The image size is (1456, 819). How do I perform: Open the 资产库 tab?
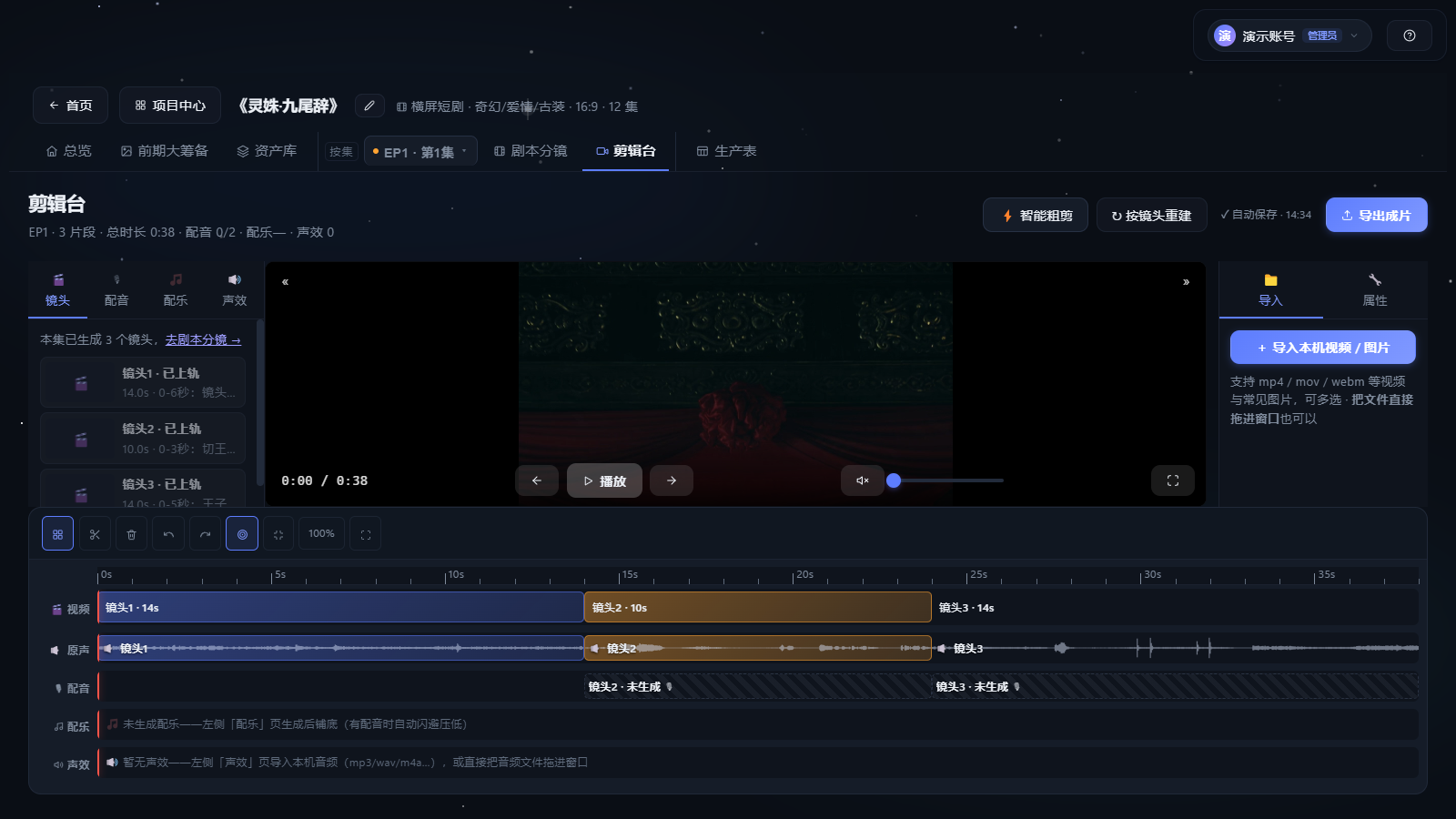tap(267, 151)
